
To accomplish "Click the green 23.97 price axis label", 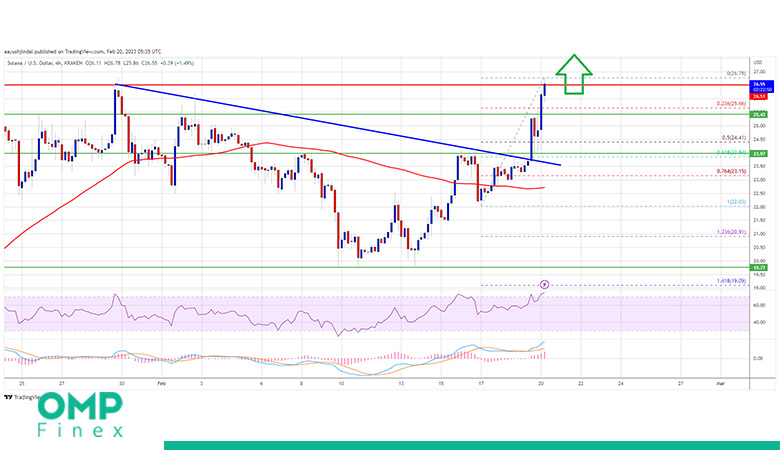I will click(x=759, y=154).
